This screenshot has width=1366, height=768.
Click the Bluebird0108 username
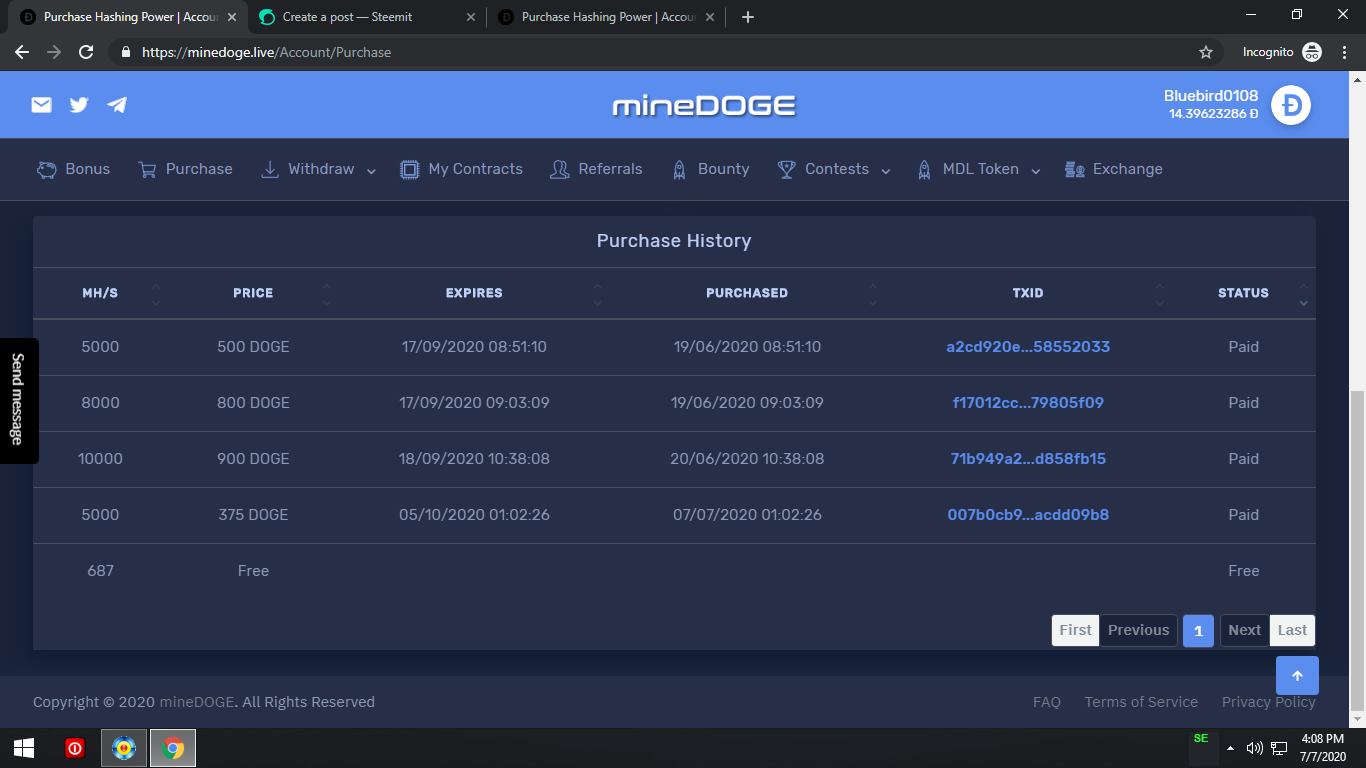pos(1211,96)
